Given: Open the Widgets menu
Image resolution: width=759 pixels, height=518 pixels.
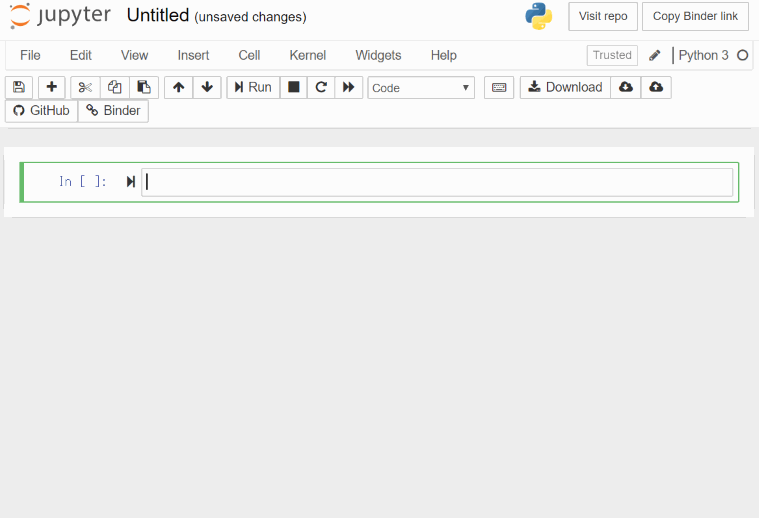Looking at the screenshot, I should [x=378, y=55].
